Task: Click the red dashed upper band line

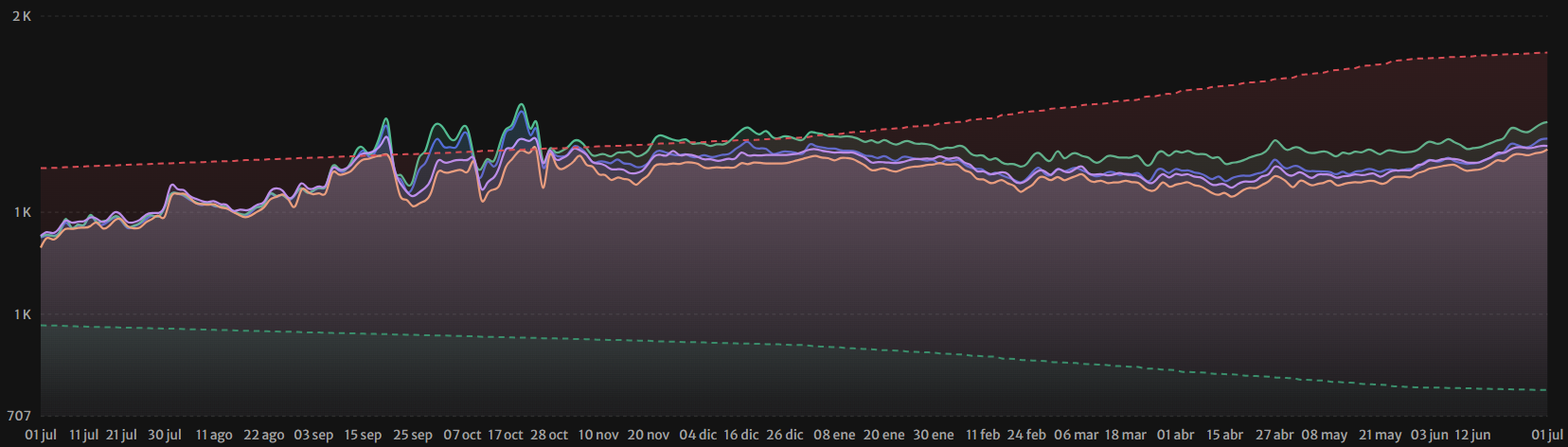Action: coord(1136,98)
